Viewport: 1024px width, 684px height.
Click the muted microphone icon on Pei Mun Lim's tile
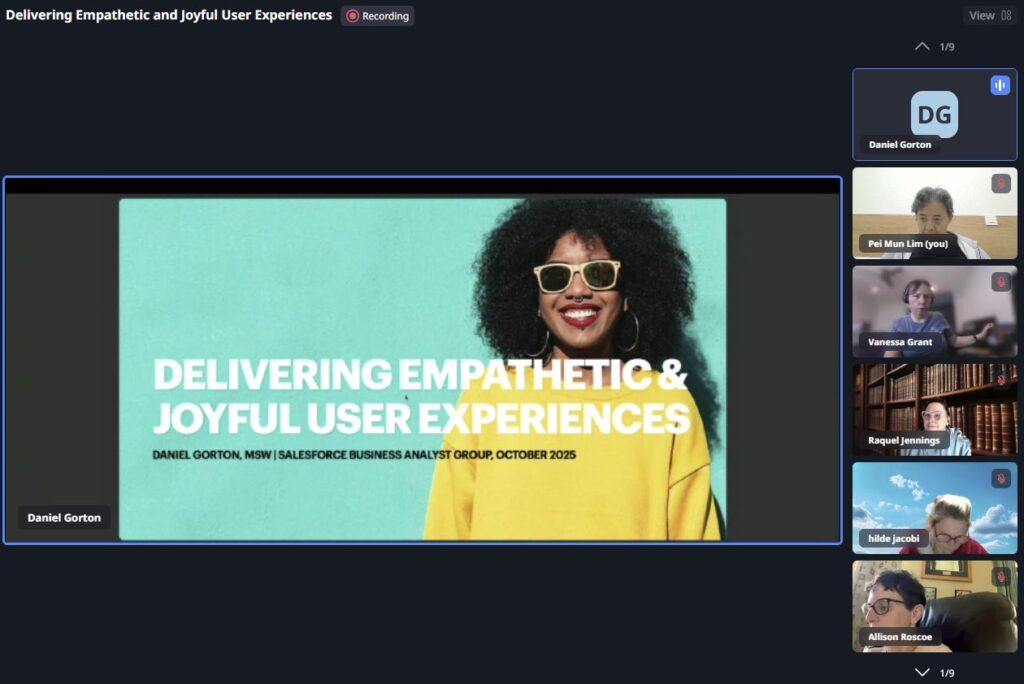[x=1000, y=184]
